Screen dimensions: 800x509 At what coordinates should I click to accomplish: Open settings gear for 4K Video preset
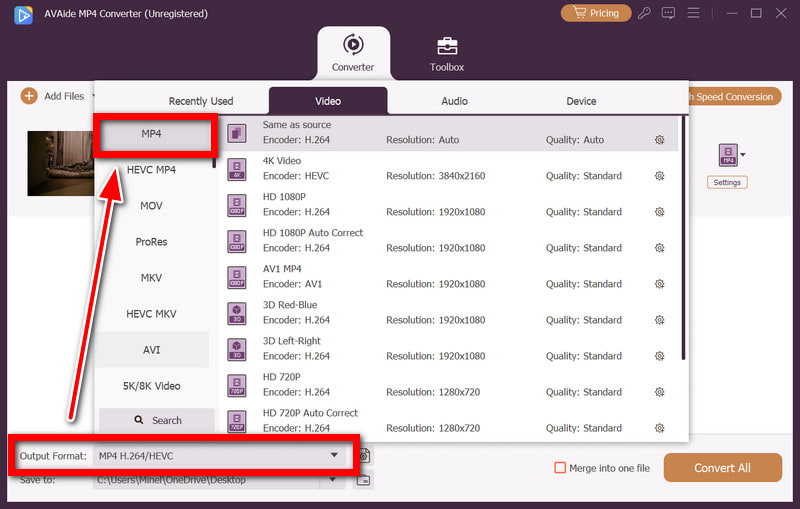[x=660, y=176]
